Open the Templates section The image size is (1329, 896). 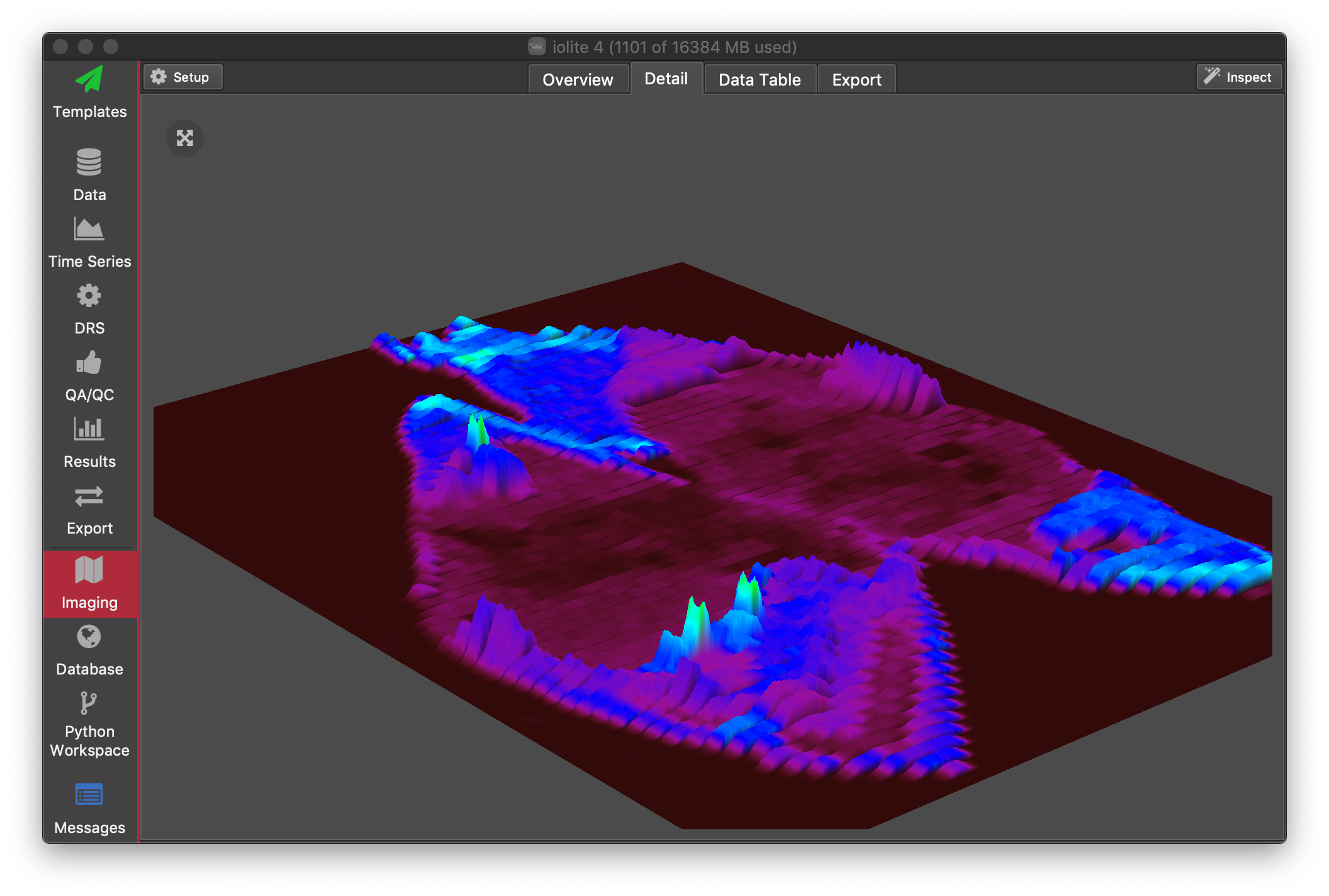(89, 93)
